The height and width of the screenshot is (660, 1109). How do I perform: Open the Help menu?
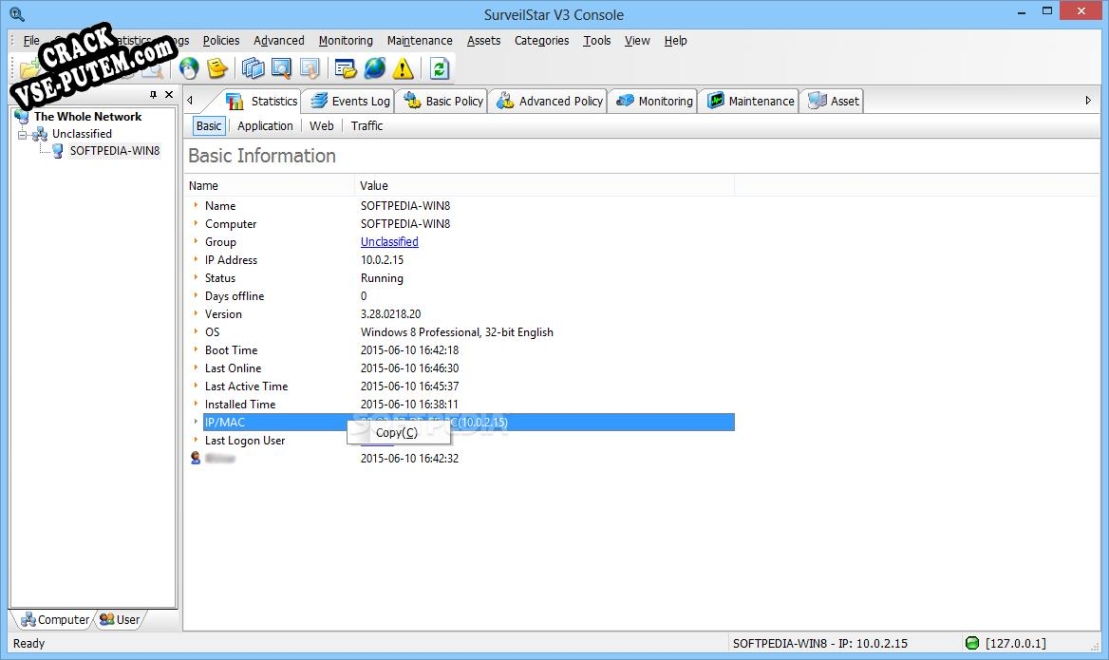click(675, 40)
